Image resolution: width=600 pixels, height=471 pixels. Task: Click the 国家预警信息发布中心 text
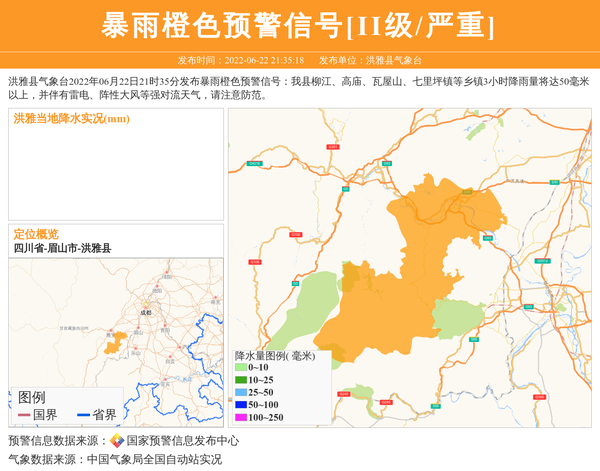tap(183, 441)
